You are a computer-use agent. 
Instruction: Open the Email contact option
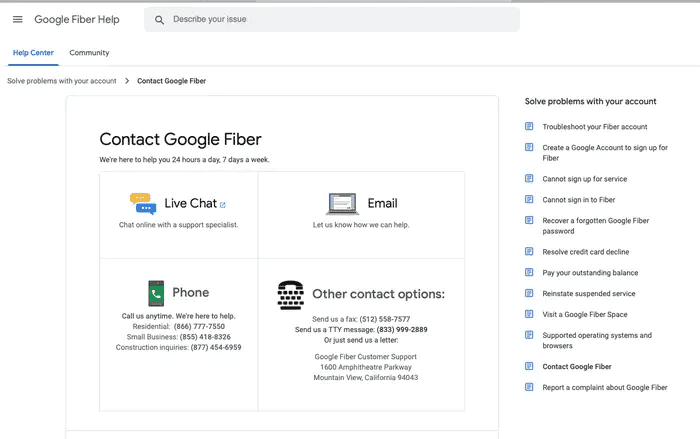[383, 204]
